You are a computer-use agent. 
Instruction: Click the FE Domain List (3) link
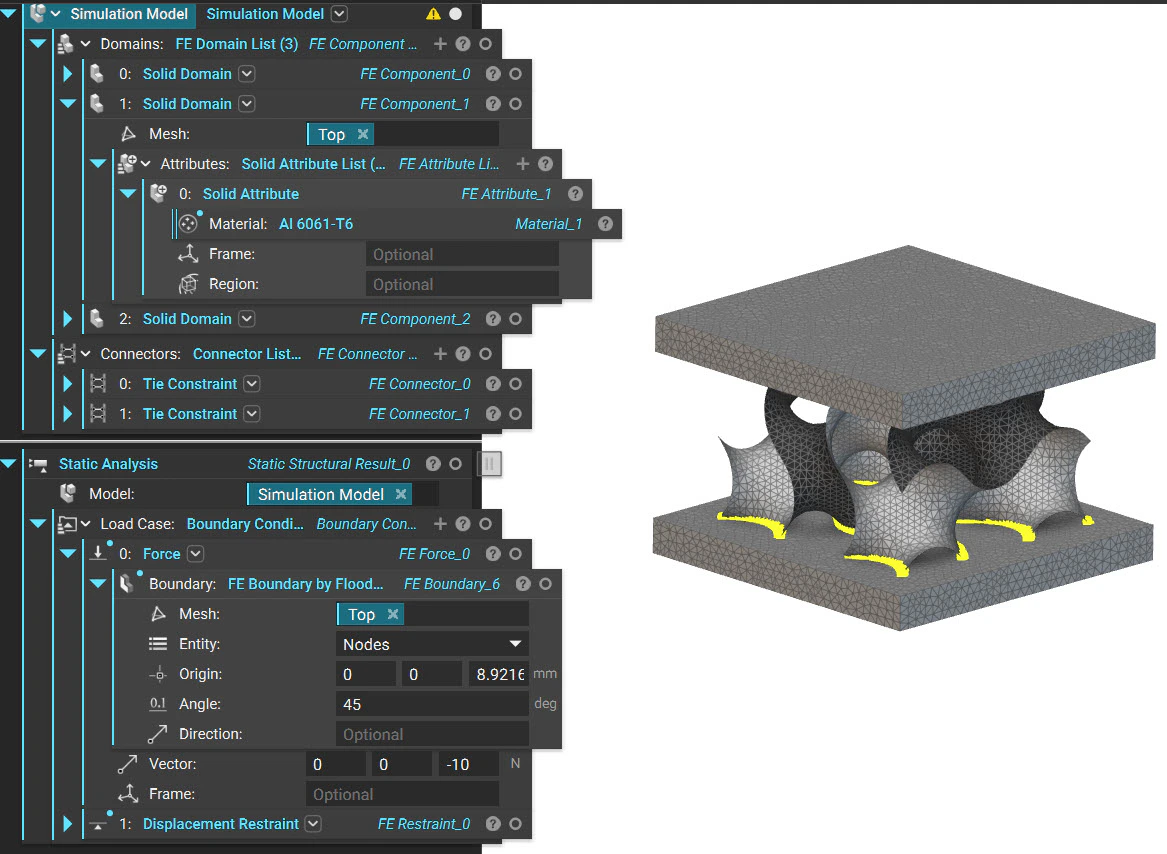(236, 44)
